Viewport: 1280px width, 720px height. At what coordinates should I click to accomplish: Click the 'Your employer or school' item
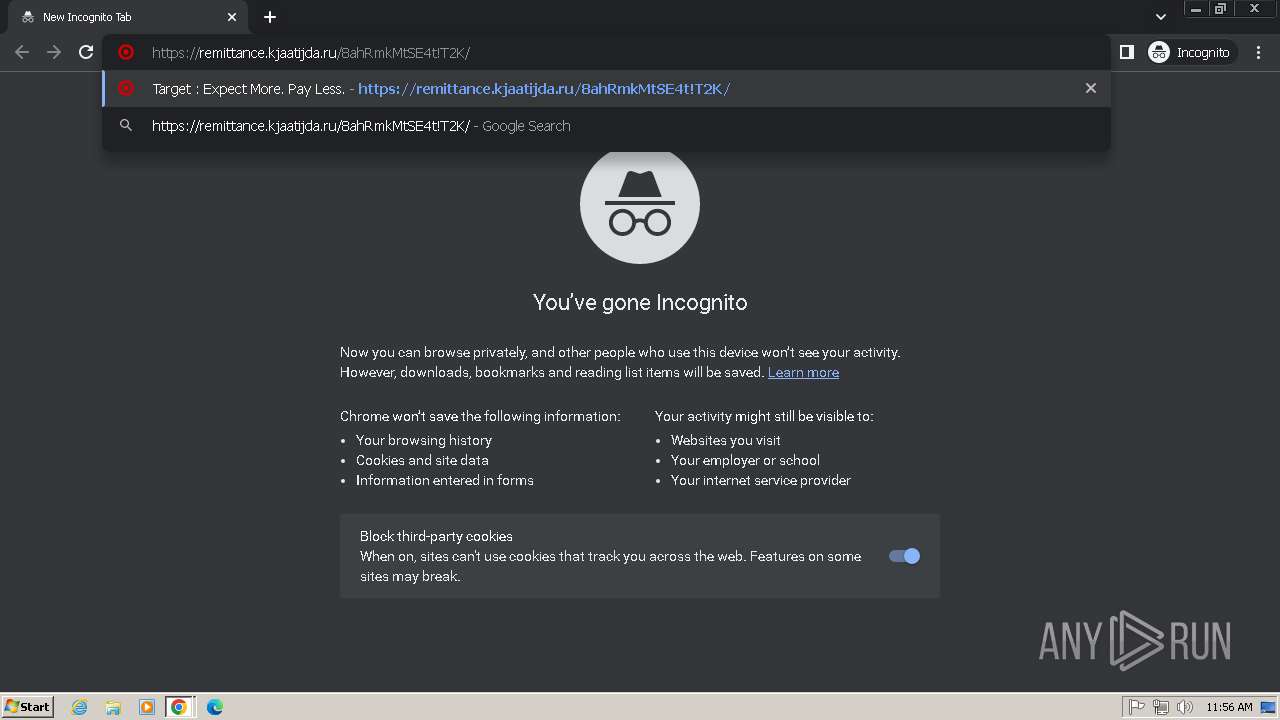(745, 460)
